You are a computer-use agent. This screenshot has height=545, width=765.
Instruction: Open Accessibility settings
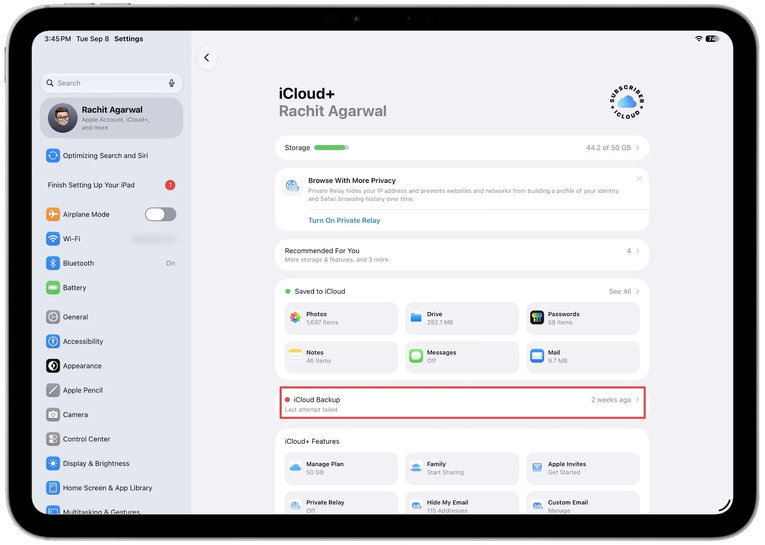pyautogui.click(x=111, y=341)
